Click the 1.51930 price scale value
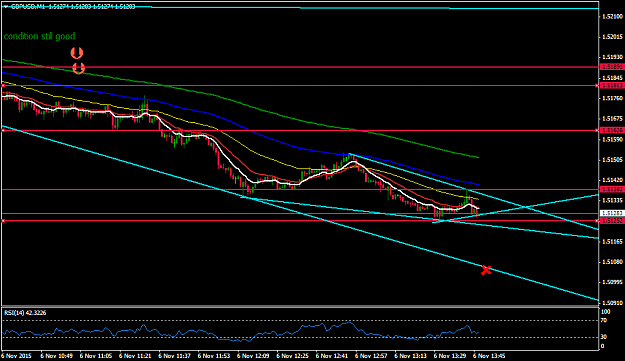 click(613, 57)
